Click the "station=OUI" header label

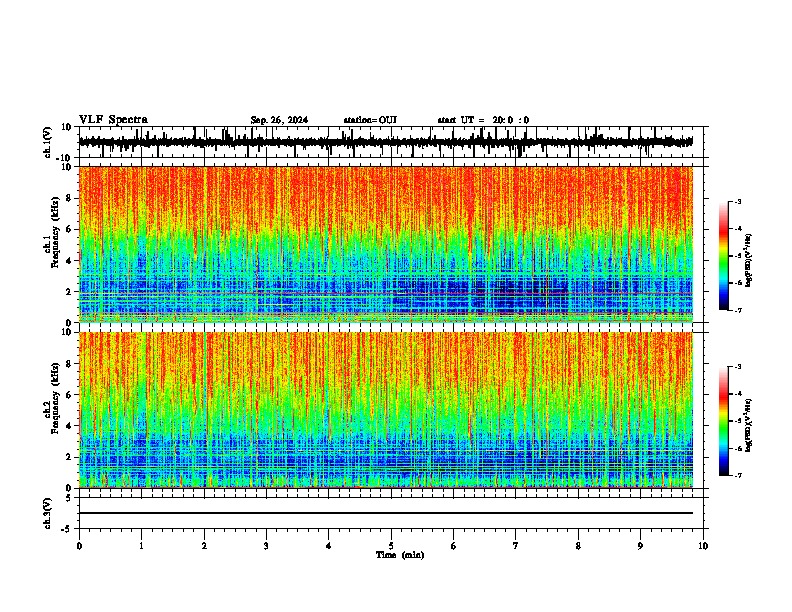click(370, 120)
